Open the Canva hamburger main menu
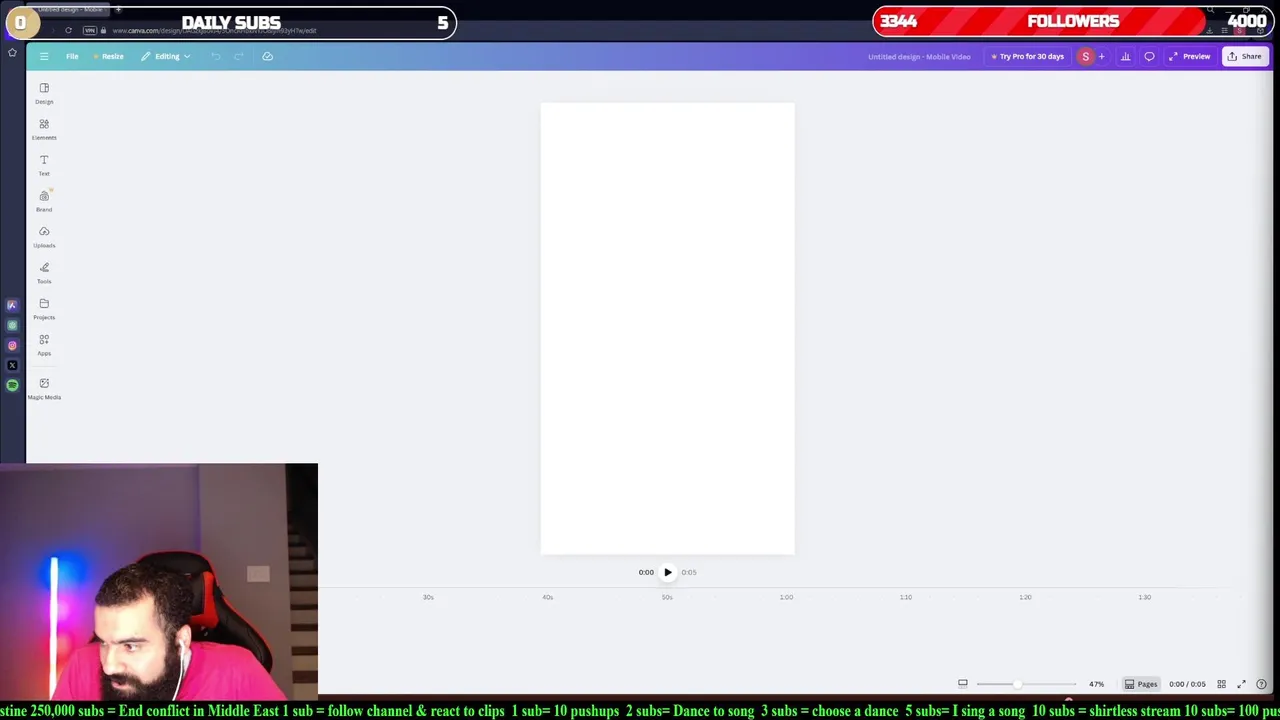The width and height of the screenshot is (1280, 720). 44,56
